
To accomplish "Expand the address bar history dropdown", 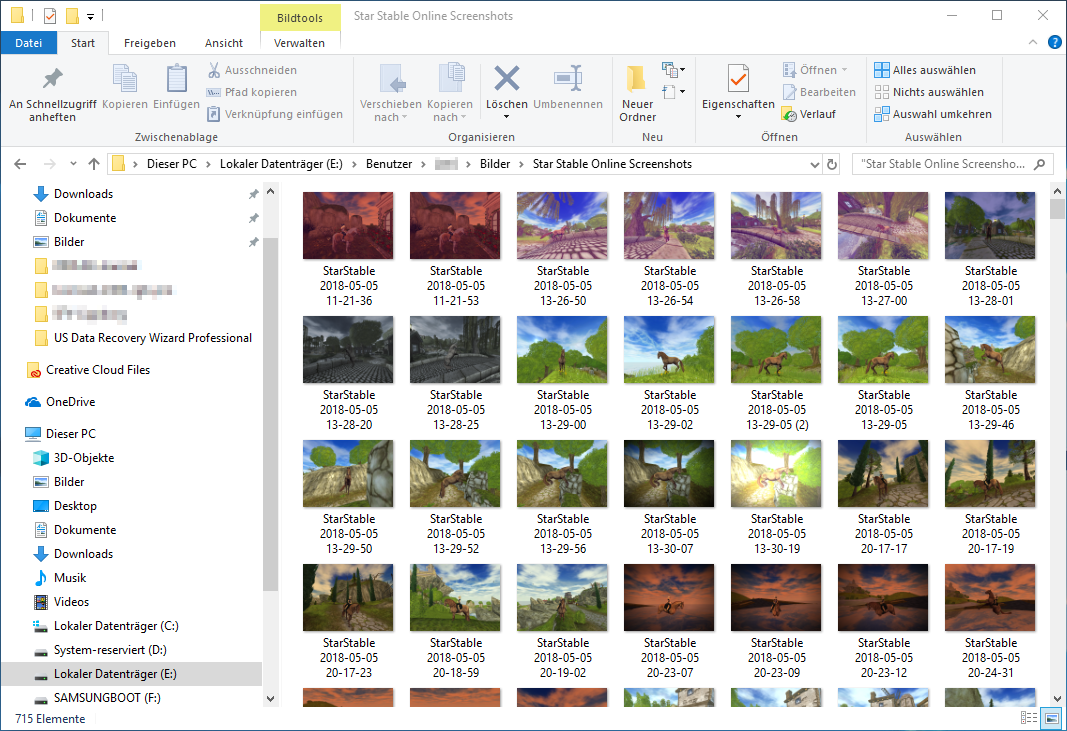I will tap(815, 164).
